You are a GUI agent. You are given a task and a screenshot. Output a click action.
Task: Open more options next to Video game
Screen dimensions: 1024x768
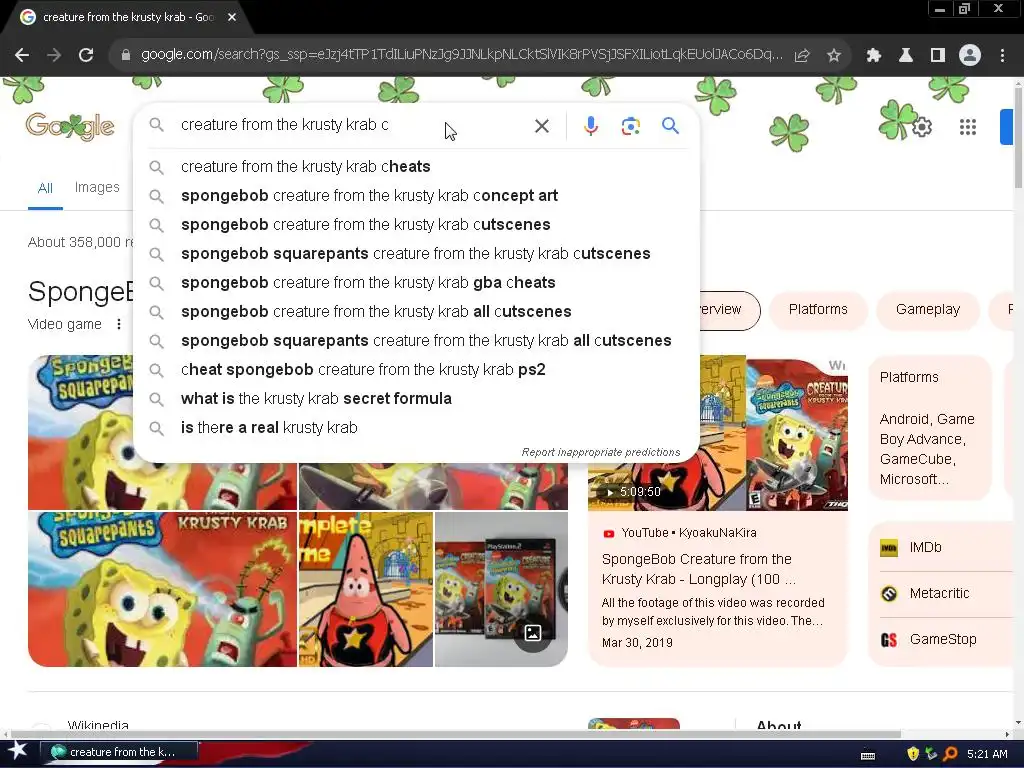click(x=118, y=324)
